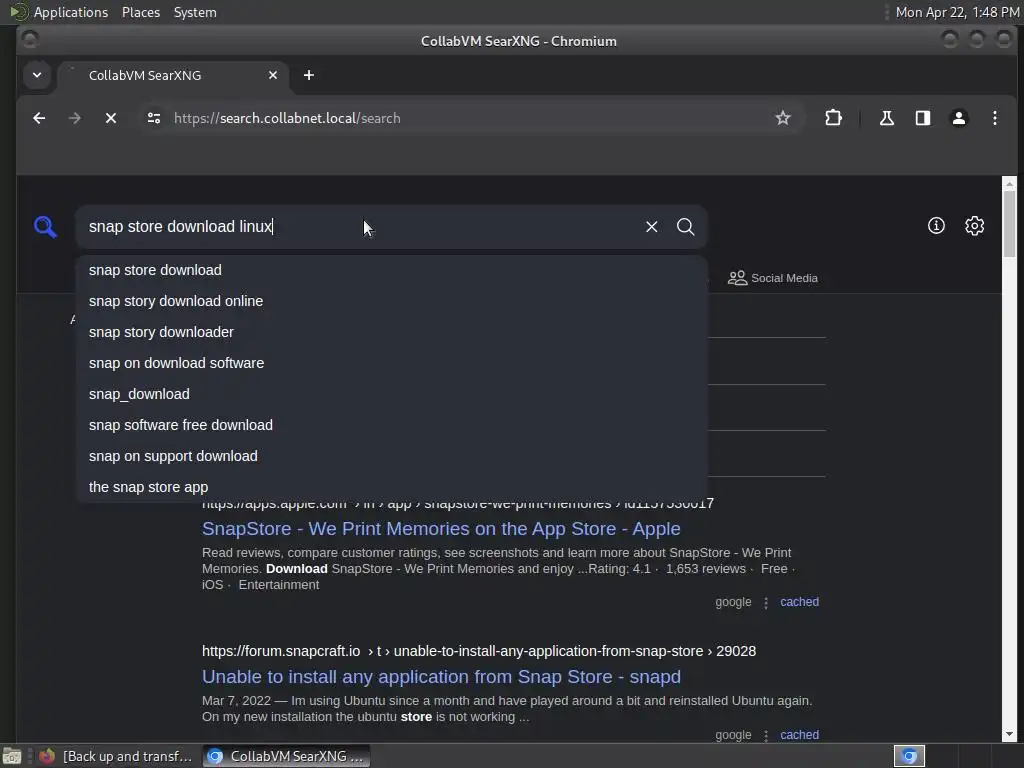This screenshot has height=768, width=1024.
Task: Switch to the Social Media category
Action: 773,278
